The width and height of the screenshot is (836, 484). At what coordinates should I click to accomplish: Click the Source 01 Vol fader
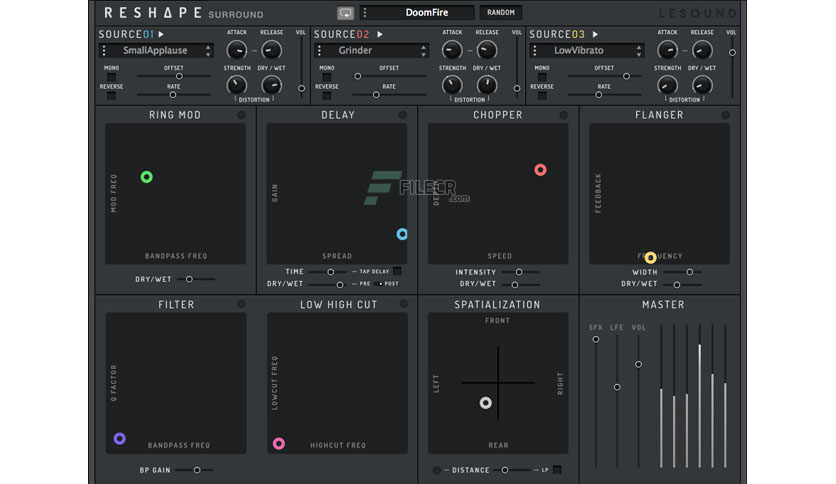[301, 68]
